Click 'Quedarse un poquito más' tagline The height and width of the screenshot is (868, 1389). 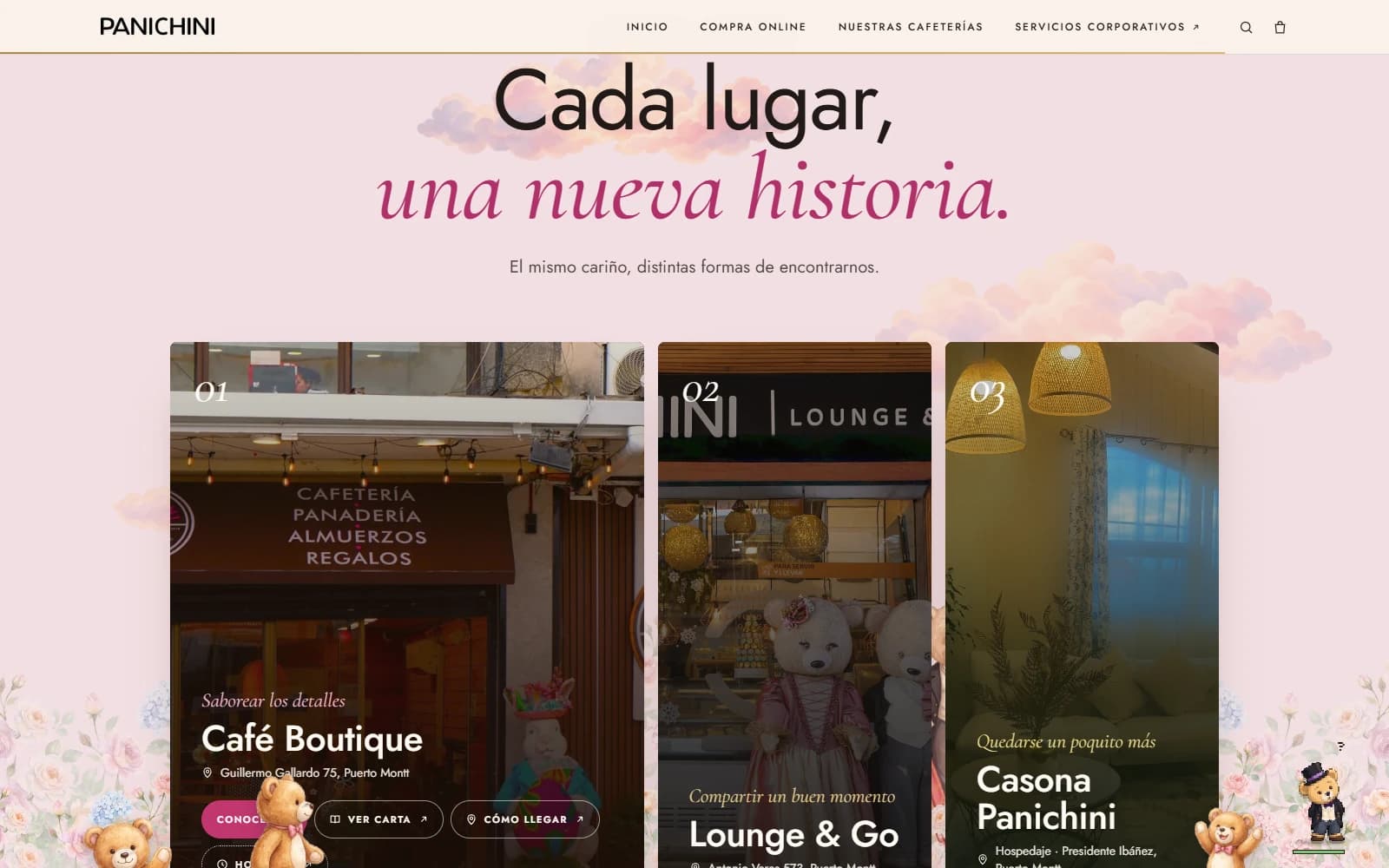[x=1066, y=741]
